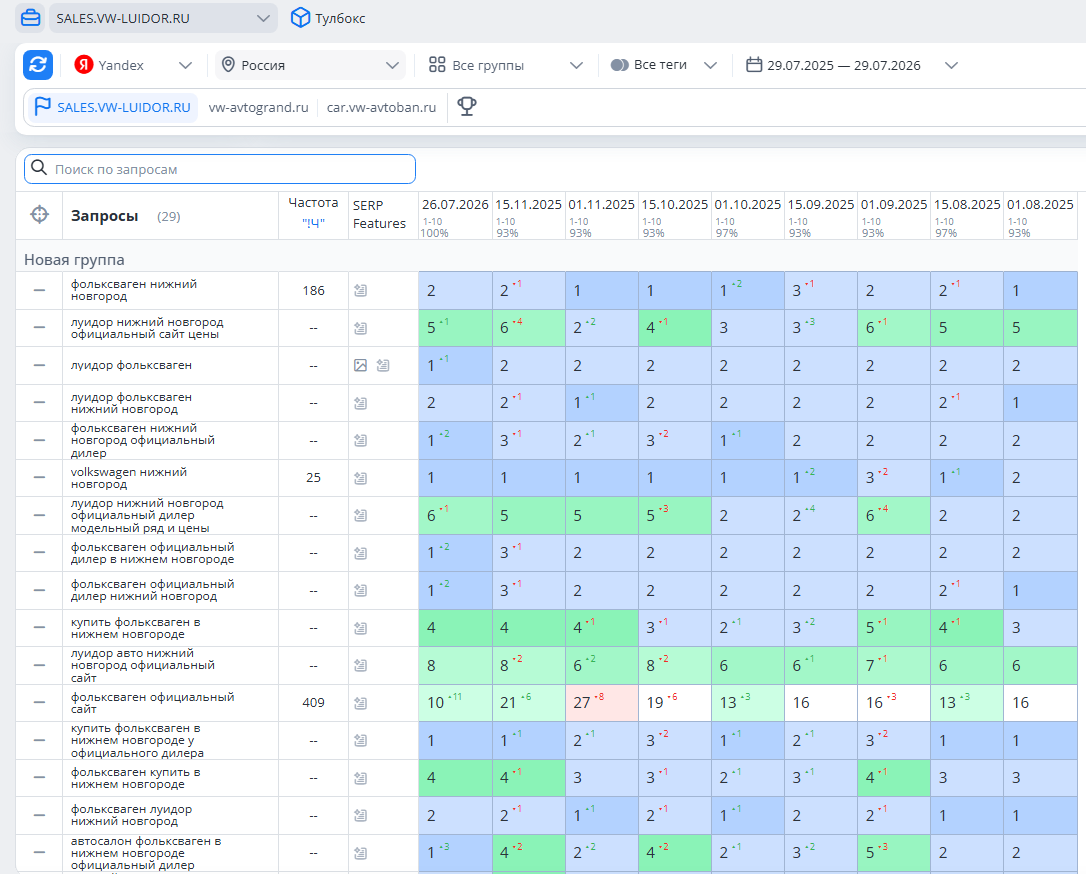Open query фольксваген нижний новгород официальный дилер
1086x874 pixels.
click(x=143, y=440)
